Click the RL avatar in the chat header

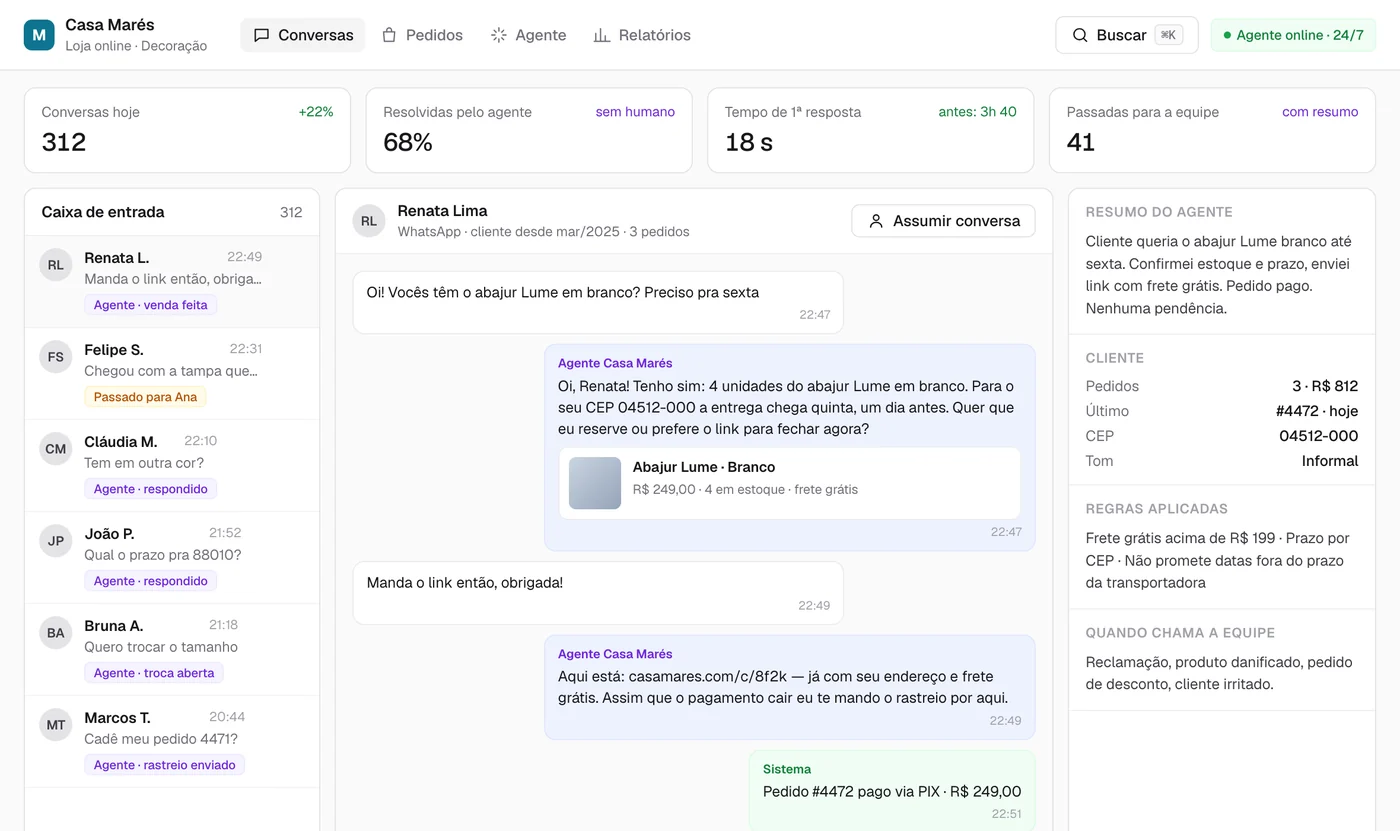tap(369, 221)
